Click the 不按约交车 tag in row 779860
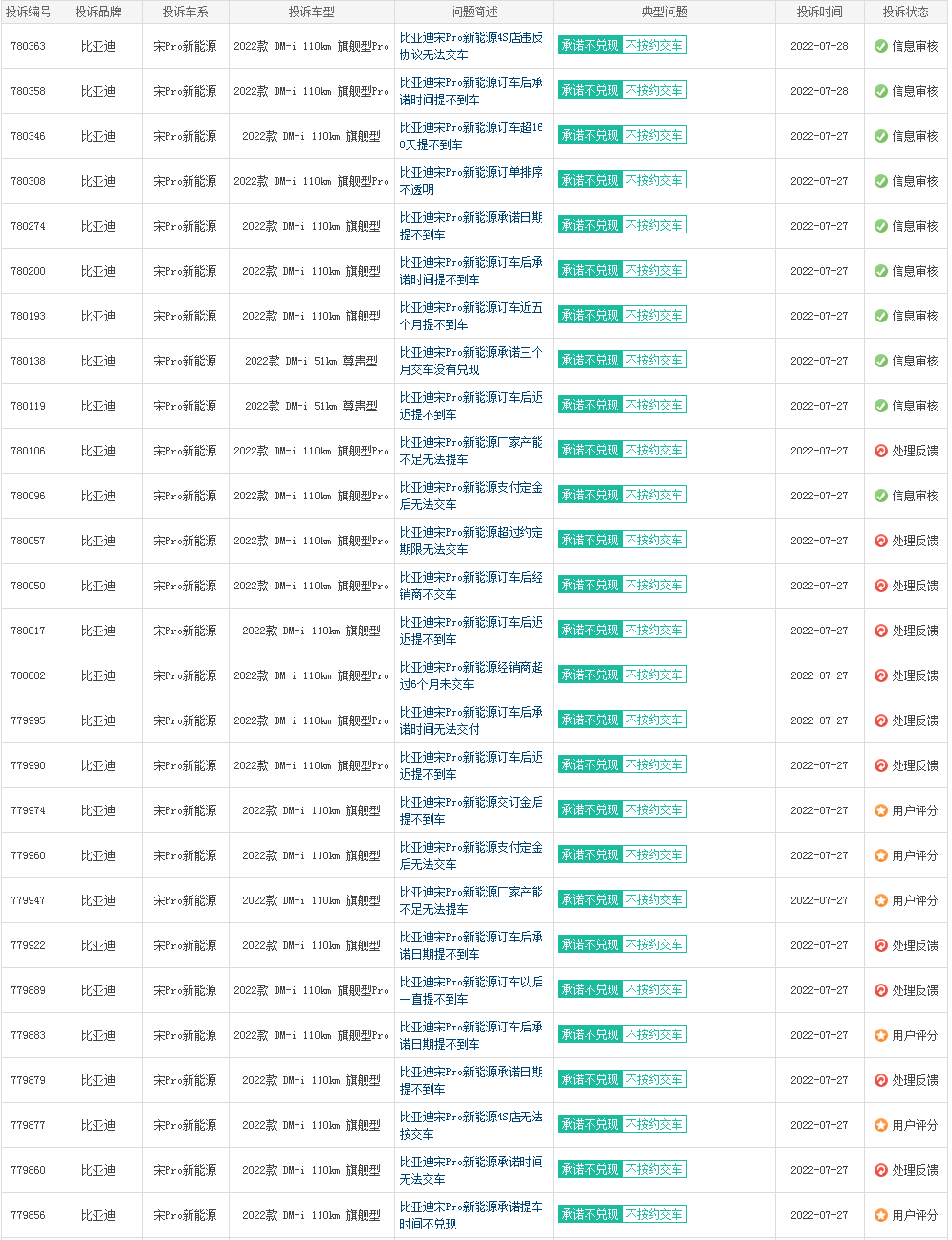Viewport: 952px width, 1240px height. (654, 1170)
